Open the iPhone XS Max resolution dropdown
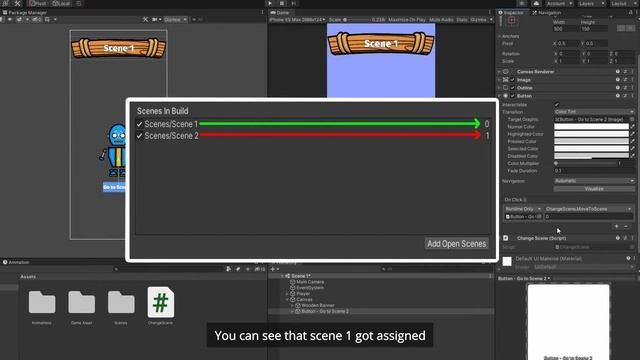 pos(297,20)
